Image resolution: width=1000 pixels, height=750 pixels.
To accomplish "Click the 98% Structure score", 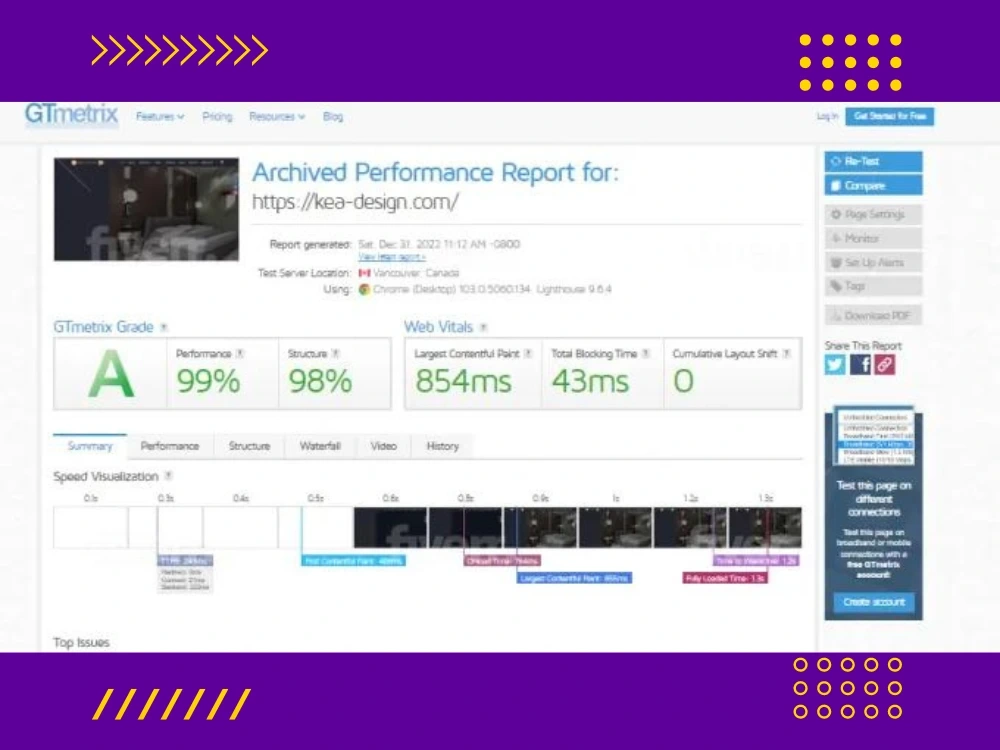I will 320,381.
